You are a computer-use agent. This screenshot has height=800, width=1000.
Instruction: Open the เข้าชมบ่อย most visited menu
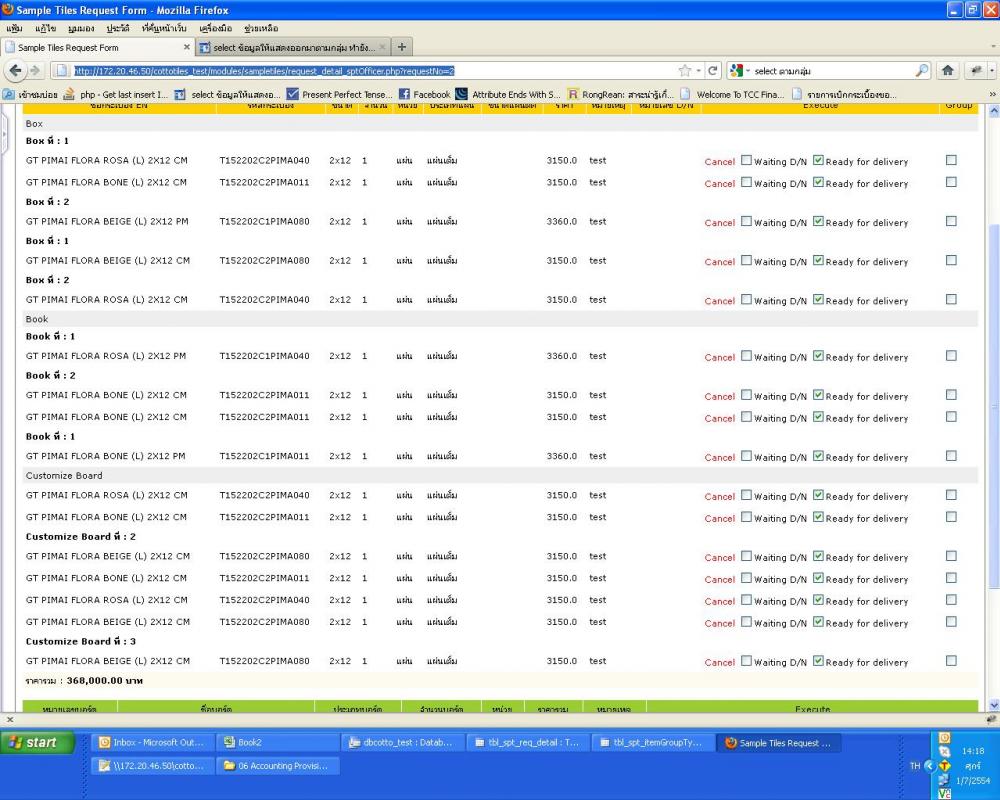point(30,94)
